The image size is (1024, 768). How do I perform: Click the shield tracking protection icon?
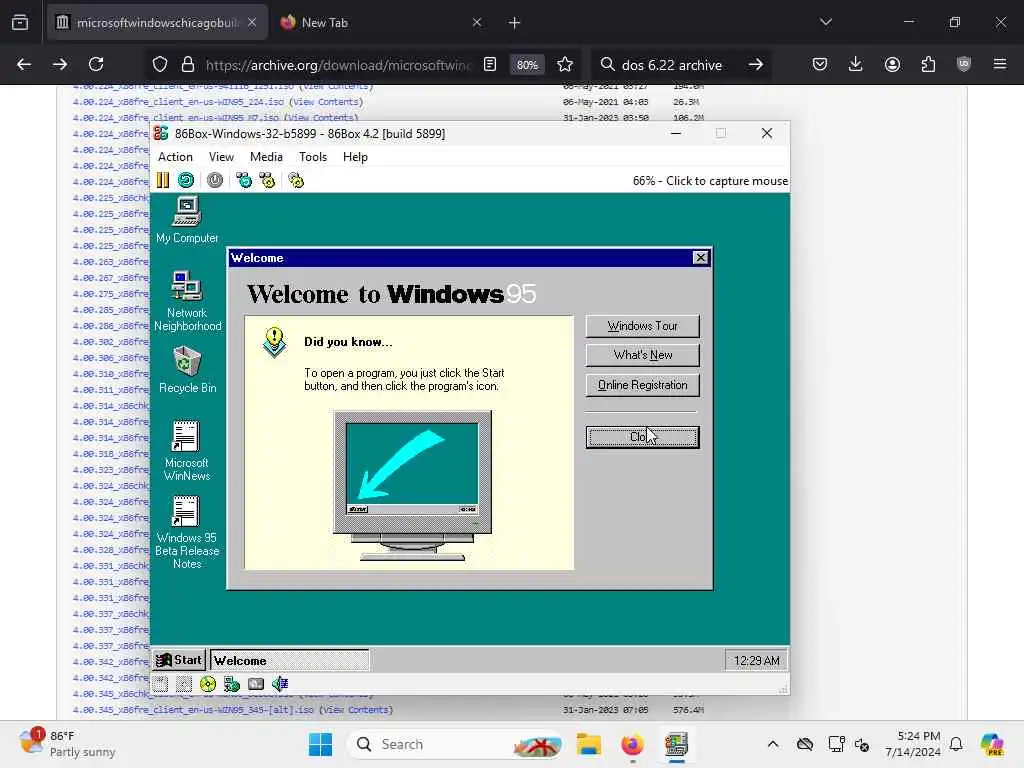(x=160, y=65)
